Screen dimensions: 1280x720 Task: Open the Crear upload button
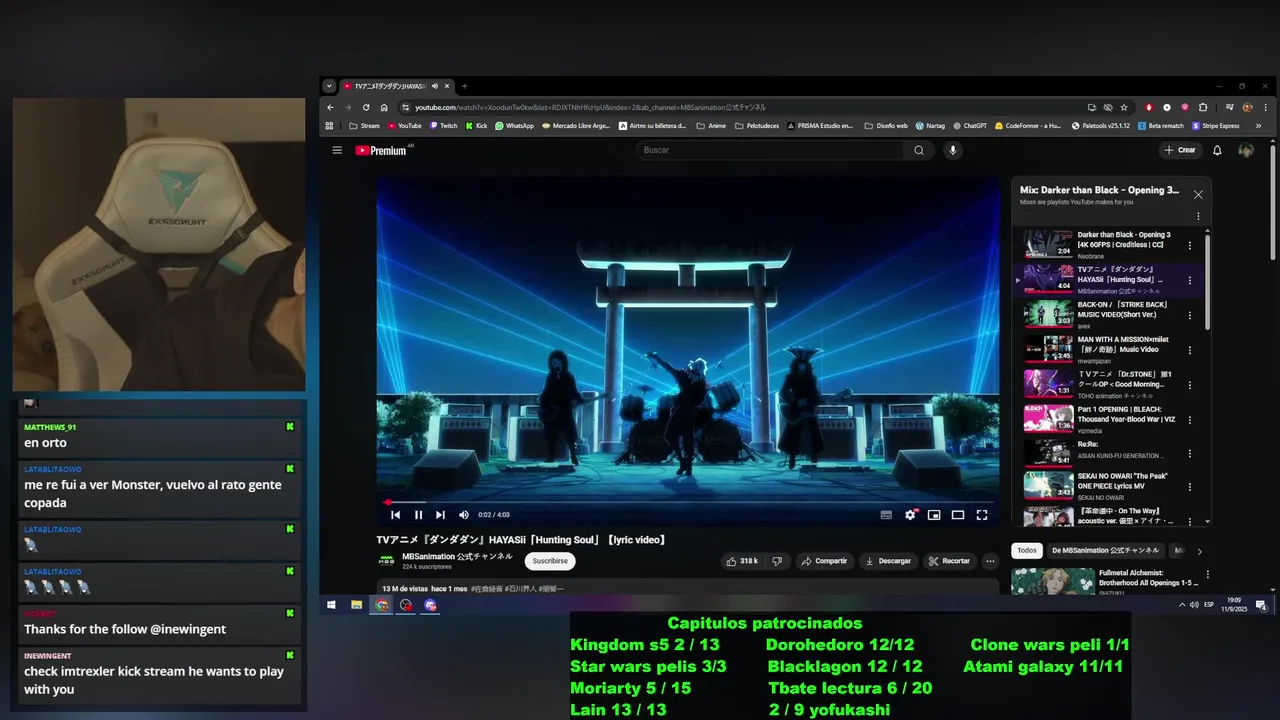[x=1180, y=150]
